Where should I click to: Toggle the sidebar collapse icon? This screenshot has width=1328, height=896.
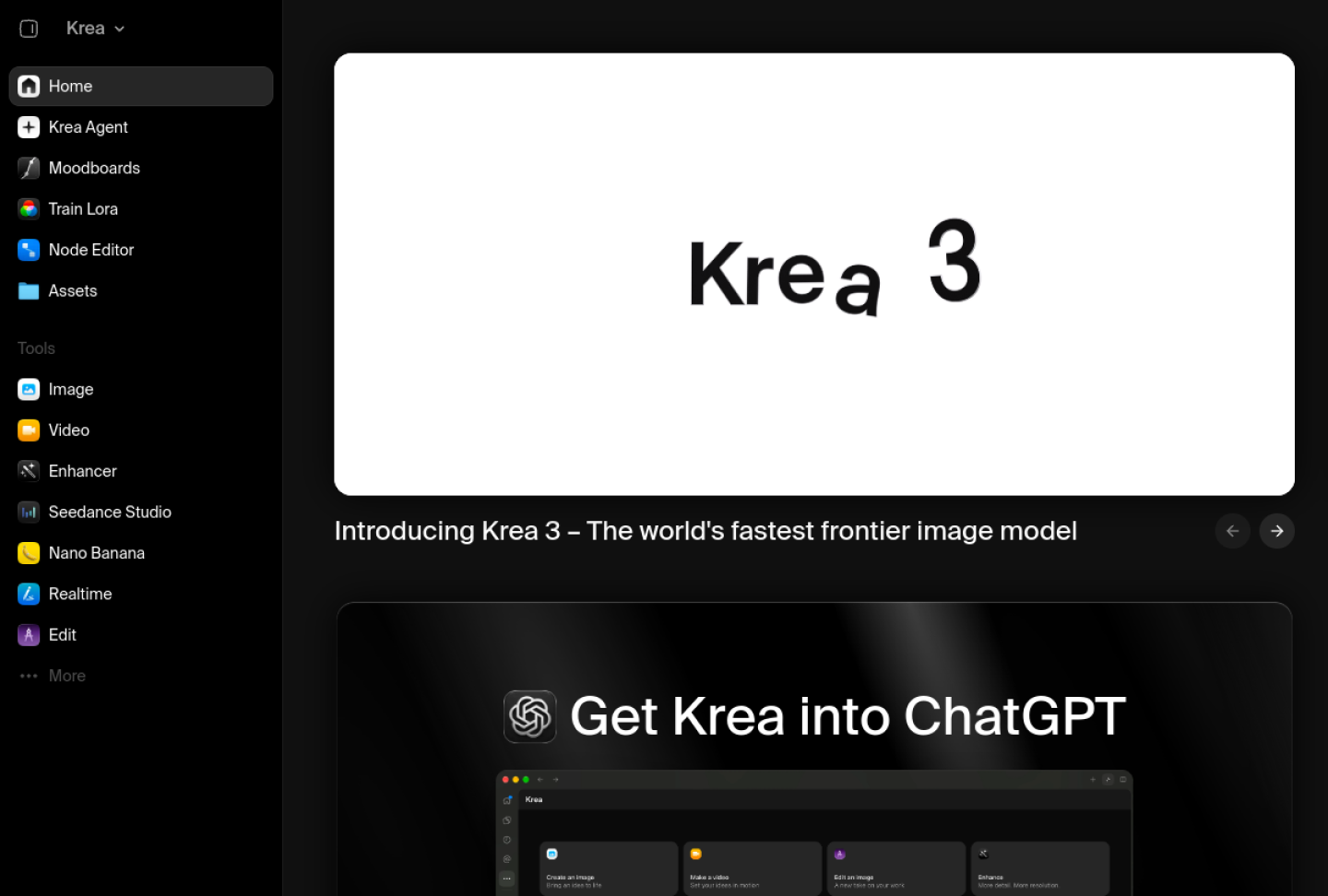(x=29, y=29)
